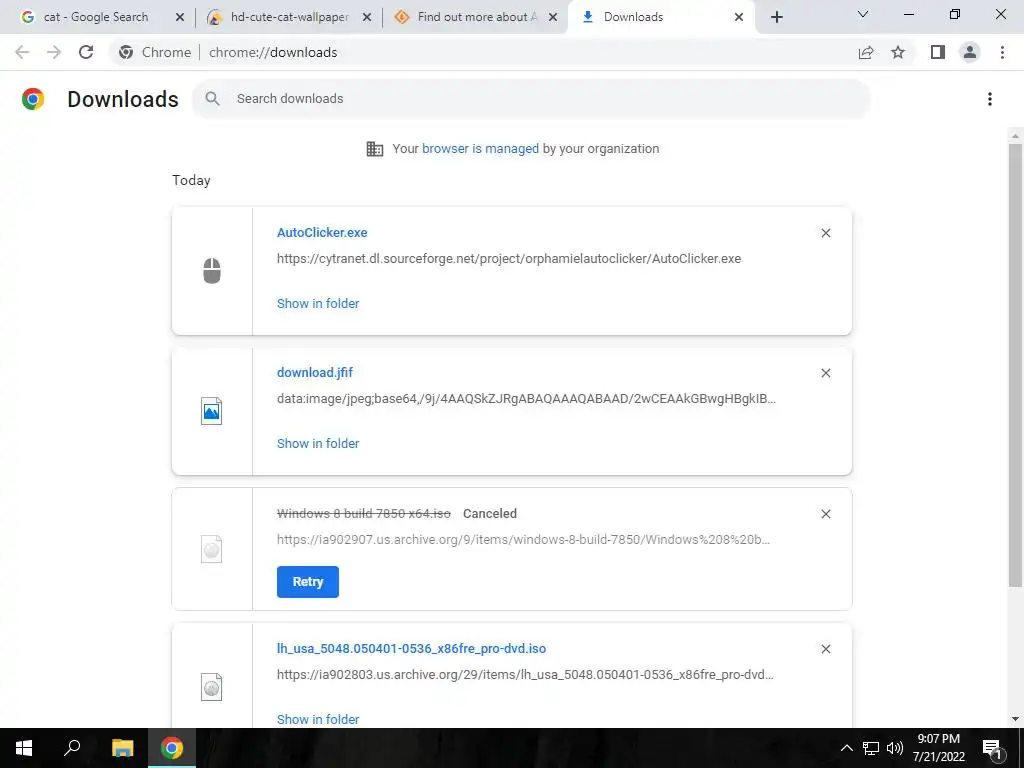Click the scrollbar down arrow
The image size is (1024, 768).
1015,719
